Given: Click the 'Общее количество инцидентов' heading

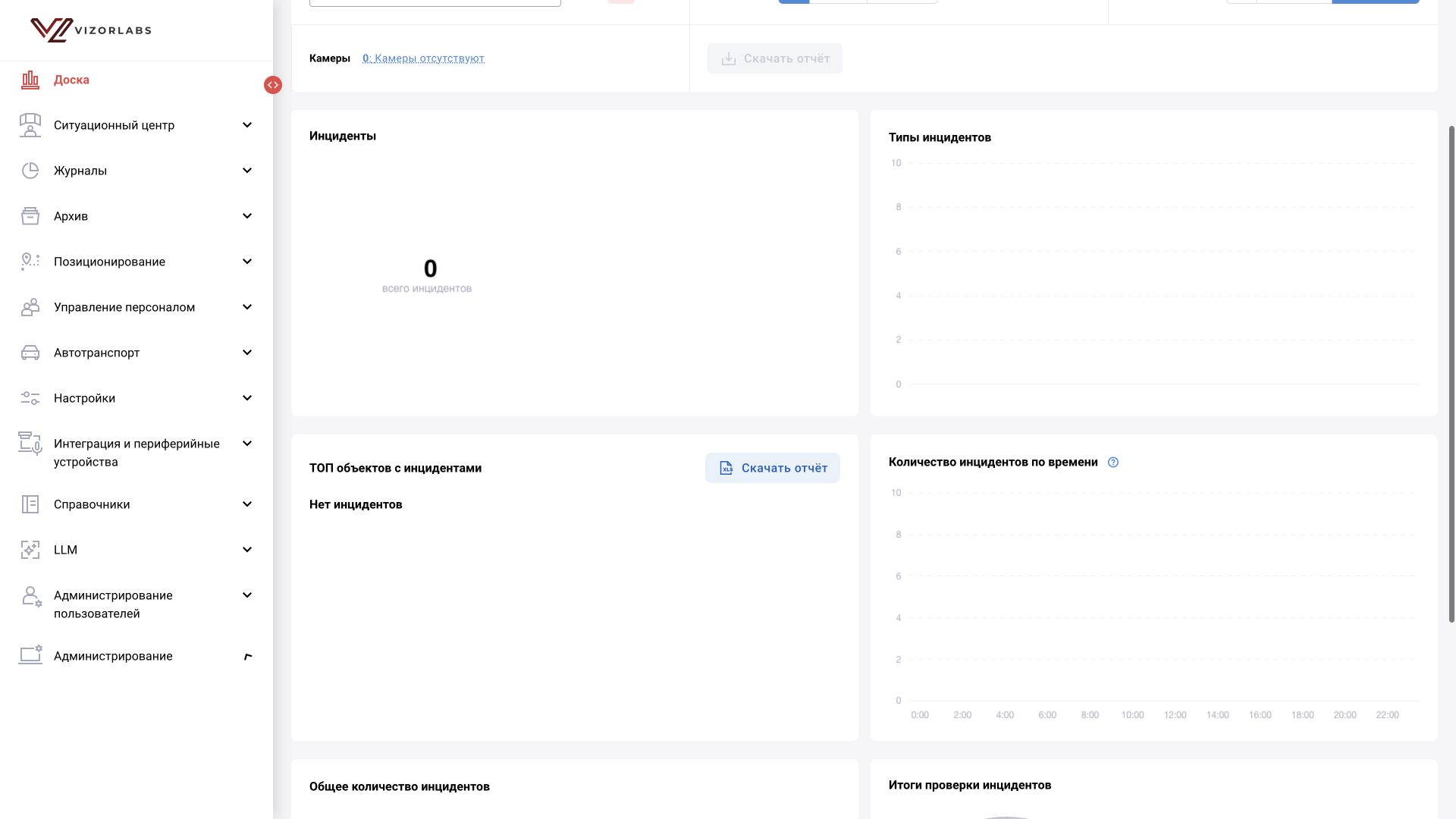Looking at the screenshot, I should tap(400, 786).
